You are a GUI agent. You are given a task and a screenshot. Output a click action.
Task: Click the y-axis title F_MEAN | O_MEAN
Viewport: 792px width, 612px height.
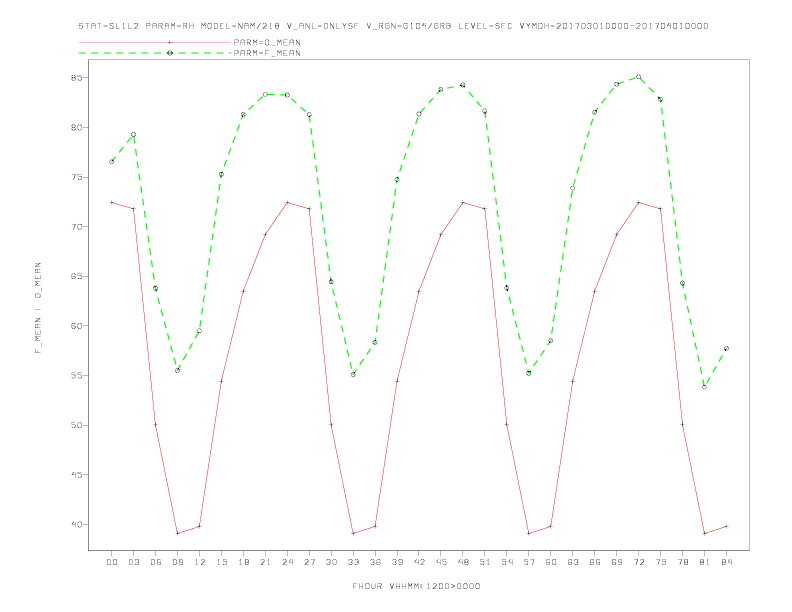click(x=38, y=308)
